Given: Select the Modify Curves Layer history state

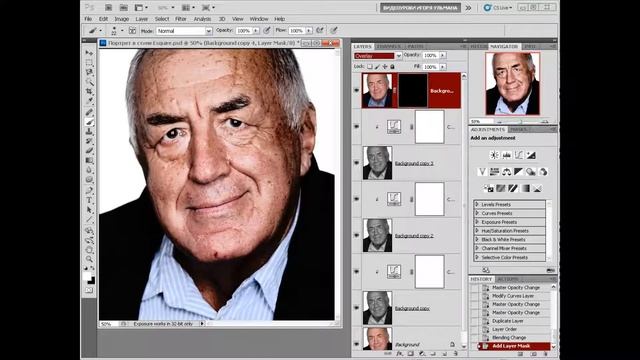Looking at the screenshot, I should 513,296.
